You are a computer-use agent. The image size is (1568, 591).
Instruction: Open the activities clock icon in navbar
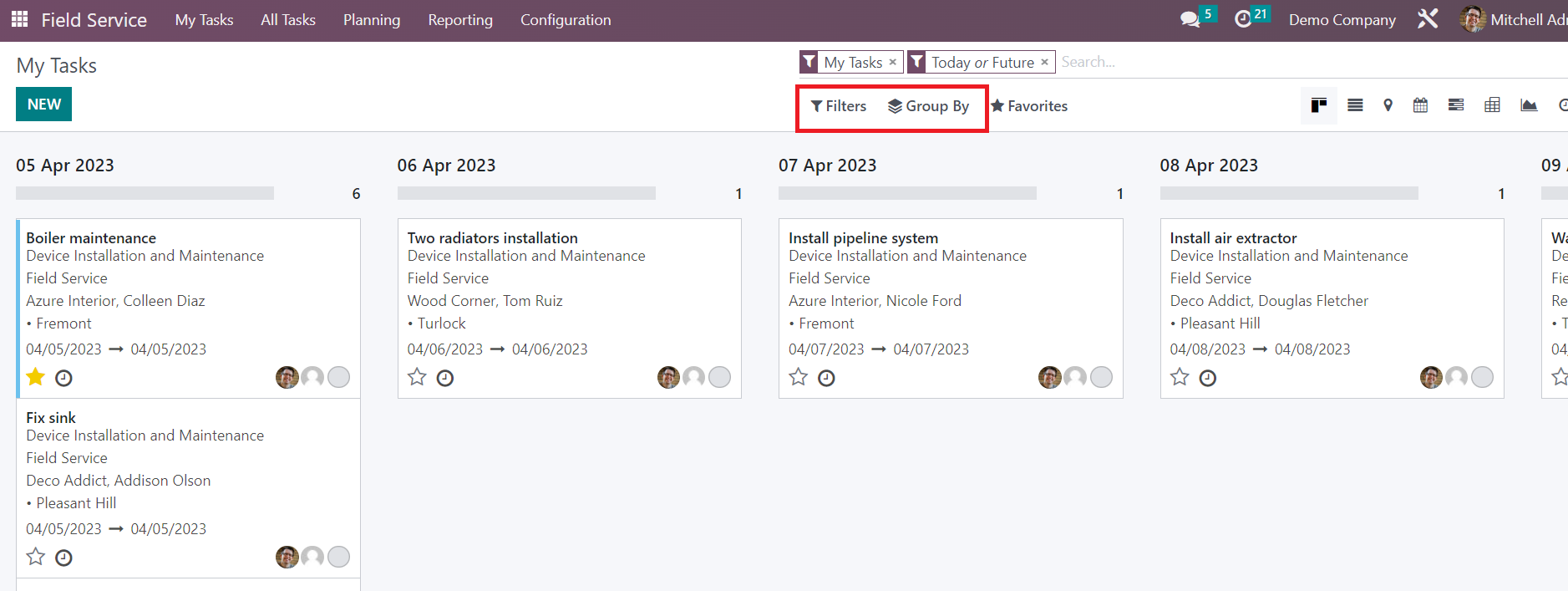(x=1243, y=19)
